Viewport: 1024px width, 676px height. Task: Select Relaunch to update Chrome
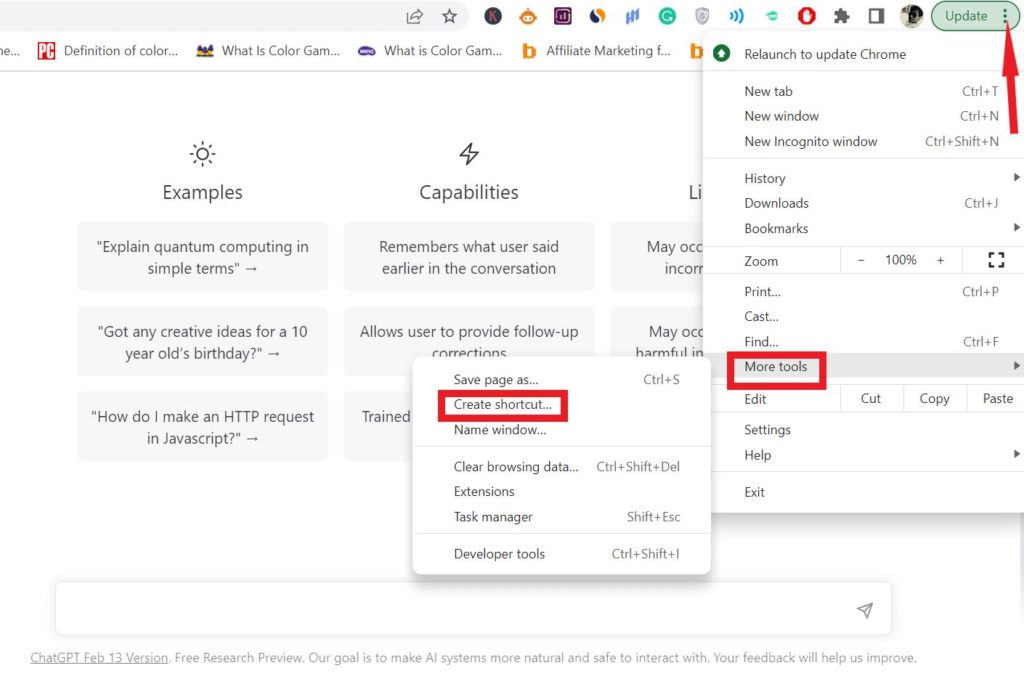863,54
